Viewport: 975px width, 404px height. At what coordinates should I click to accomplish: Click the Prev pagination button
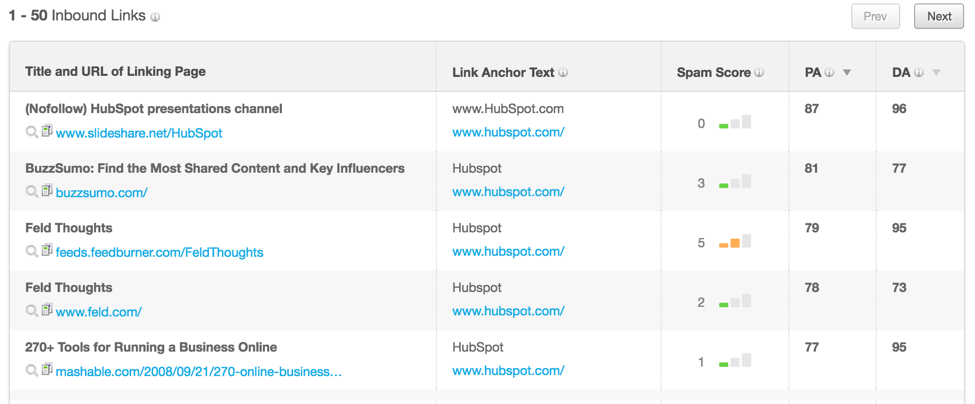(x=875, y=16)
